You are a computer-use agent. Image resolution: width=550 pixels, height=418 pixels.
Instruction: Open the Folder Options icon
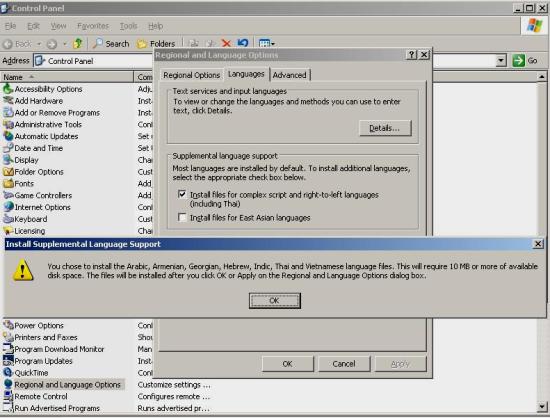point(8,172)
